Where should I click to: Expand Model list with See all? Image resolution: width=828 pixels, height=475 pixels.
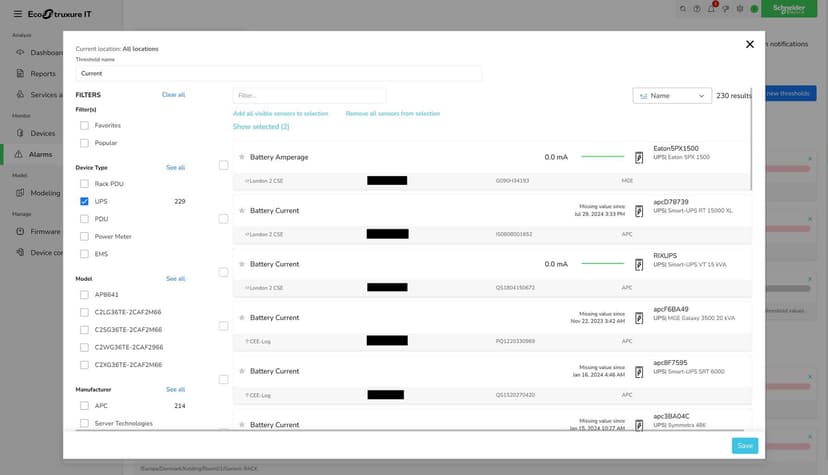[175, 278]
